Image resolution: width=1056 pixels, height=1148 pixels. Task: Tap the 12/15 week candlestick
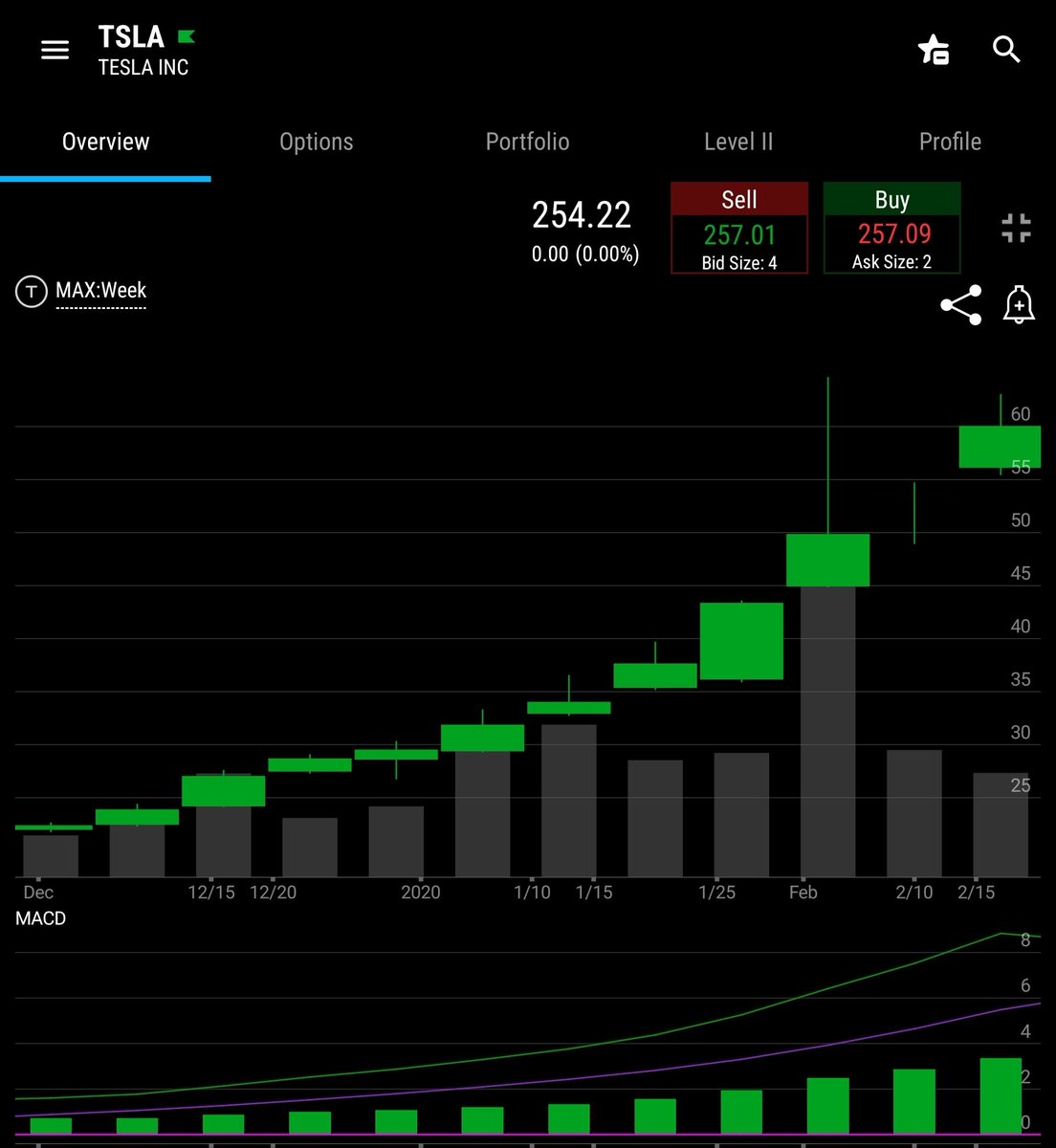coord(224,790)
